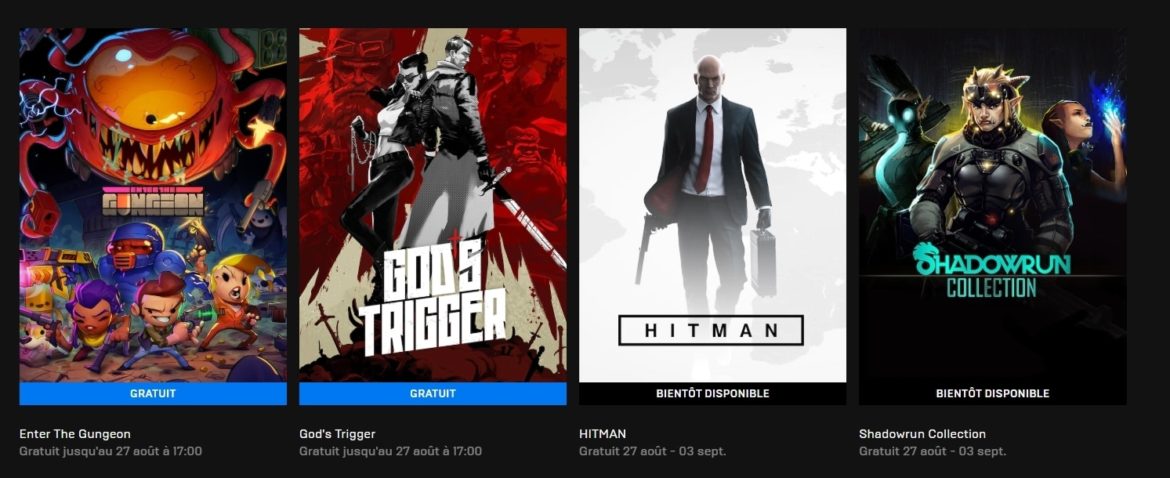
Task: Open the Enter The Gungeon cover art
Action: pyautogui.click(x=153, y=205)
